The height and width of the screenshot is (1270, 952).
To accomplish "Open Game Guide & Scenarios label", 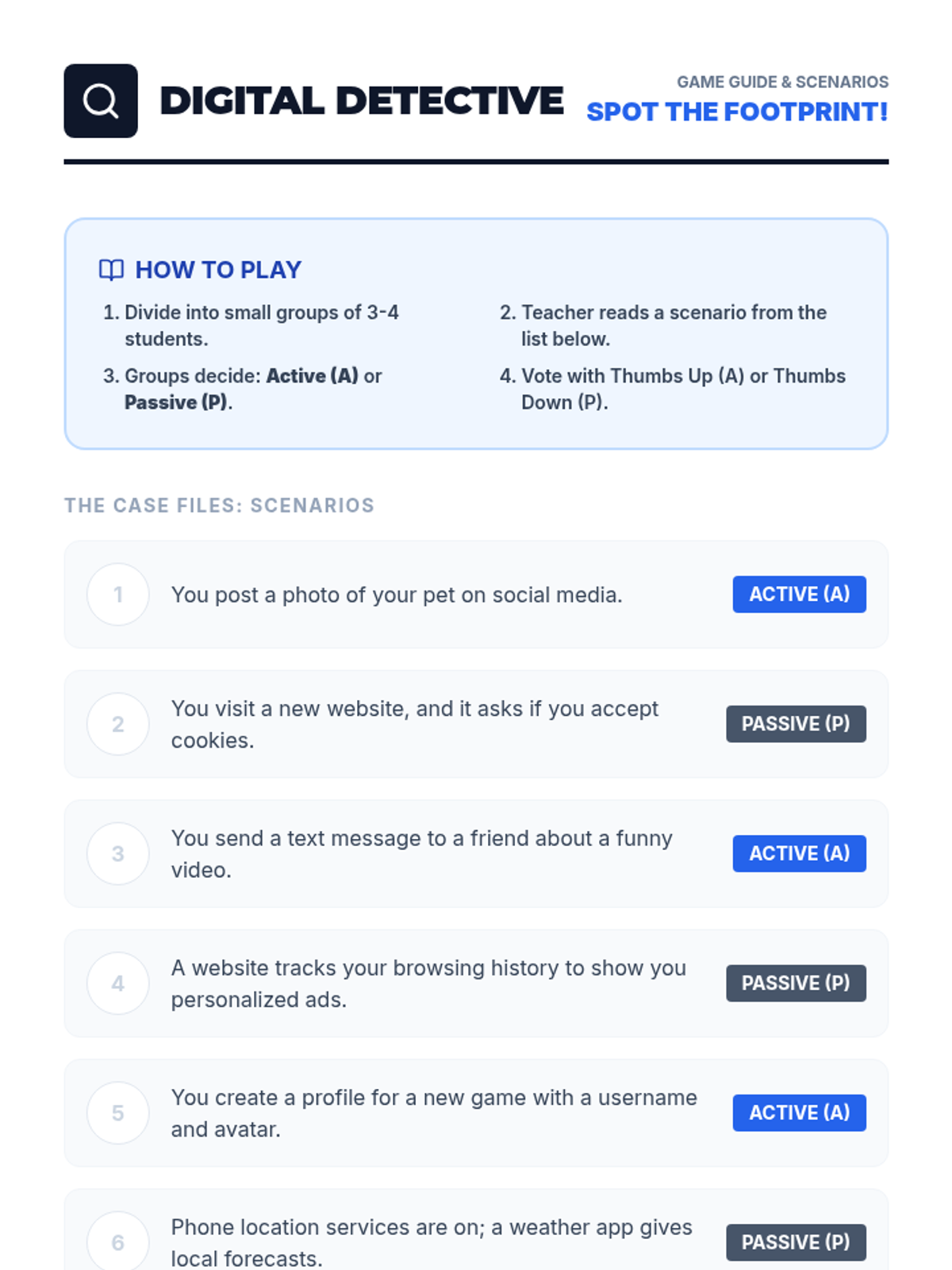I will [782, 82].
